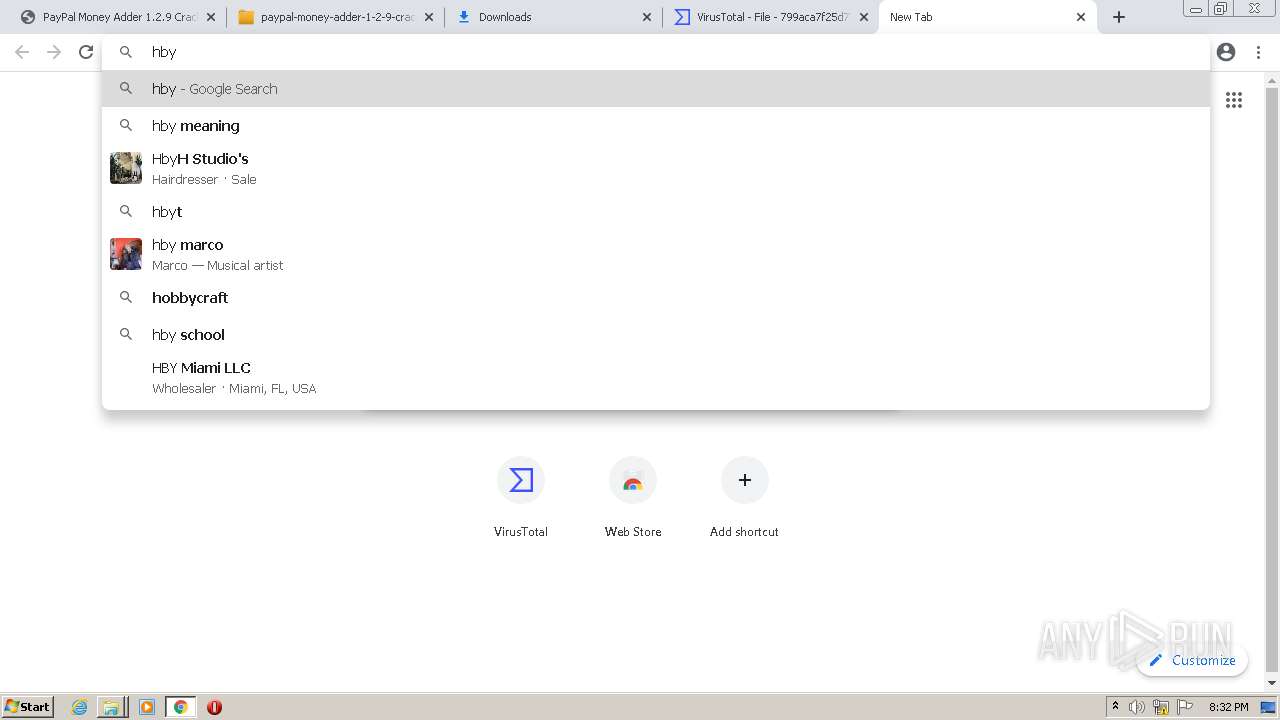Screen dimensions: 1280x720
Task: Select 'hby marco' Musical artist suggestion
Action: click(x=656, y=254)
